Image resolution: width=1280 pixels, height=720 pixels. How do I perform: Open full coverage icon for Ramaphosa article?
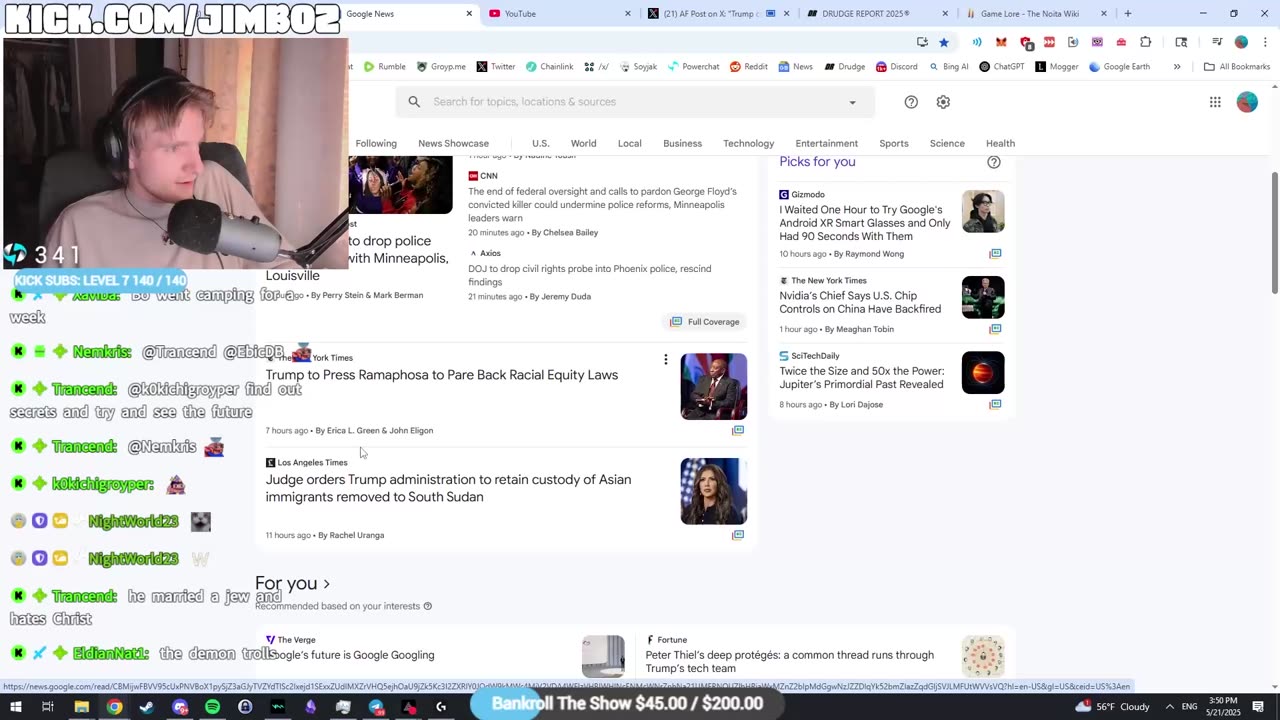pyautogui.click(x=738, y=430)
